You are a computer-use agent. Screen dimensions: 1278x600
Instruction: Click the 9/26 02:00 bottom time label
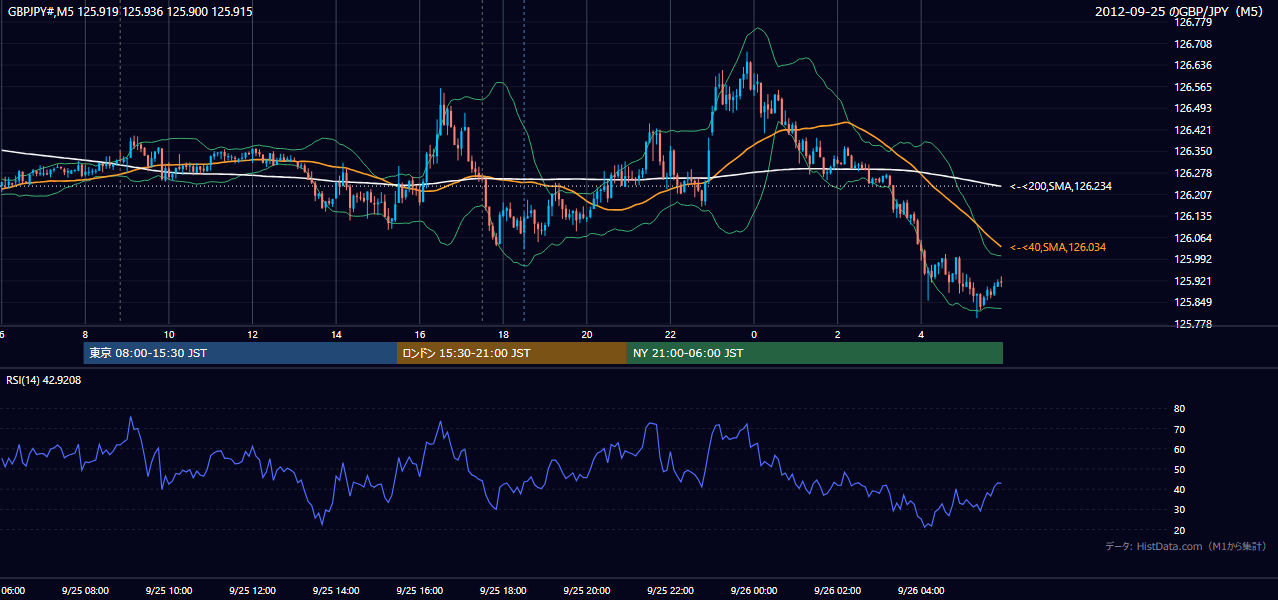point(837,590)
